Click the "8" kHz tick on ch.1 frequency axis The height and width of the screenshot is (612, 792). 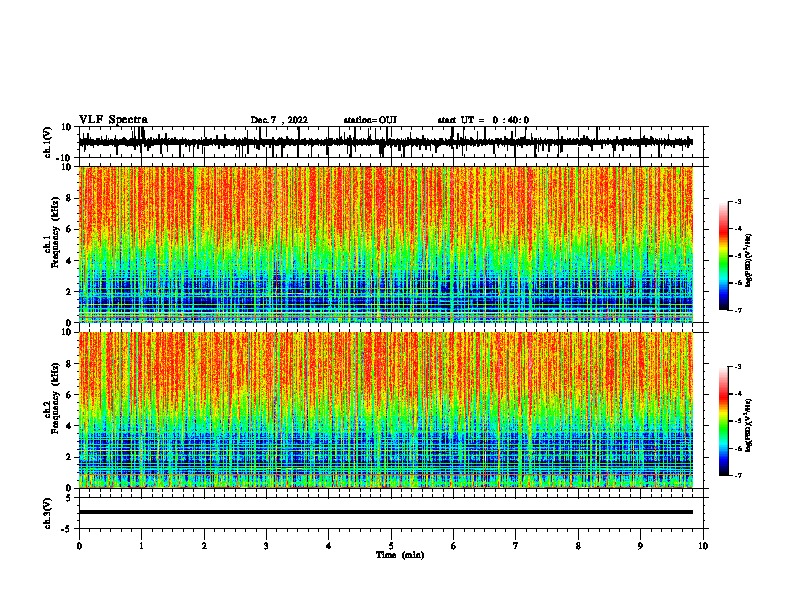pos(69,198)
